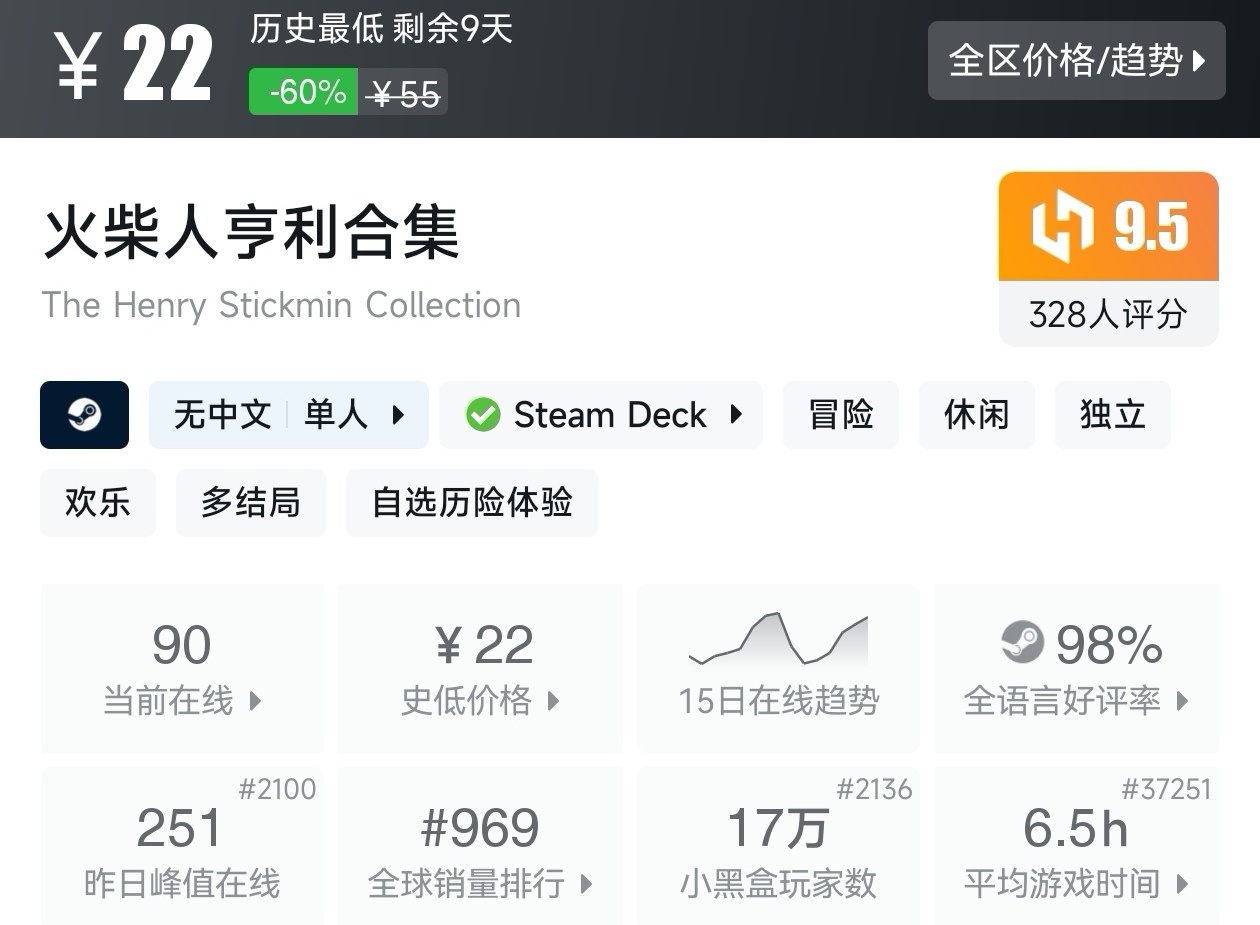Image resolution: width=1260 pixels, height=925 pixels.
Task: Click the green Steam Deck verified checkmark
Action: [x=483, y=415]
